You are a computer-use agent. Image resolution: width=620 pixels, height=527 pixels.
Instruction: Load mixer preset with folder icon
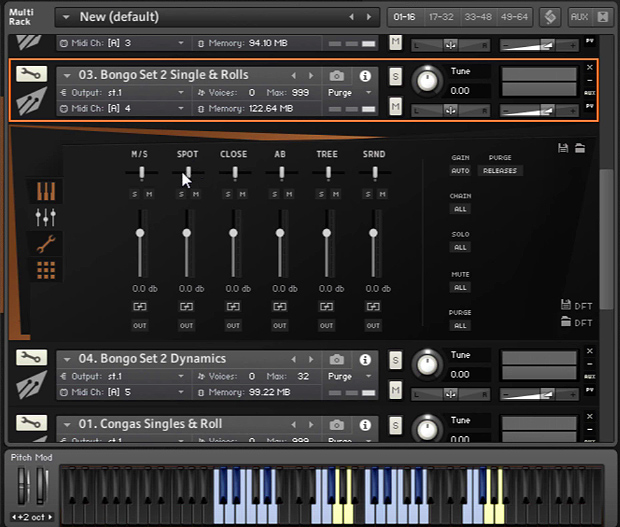pyautogui.click(x=580, y=148)
